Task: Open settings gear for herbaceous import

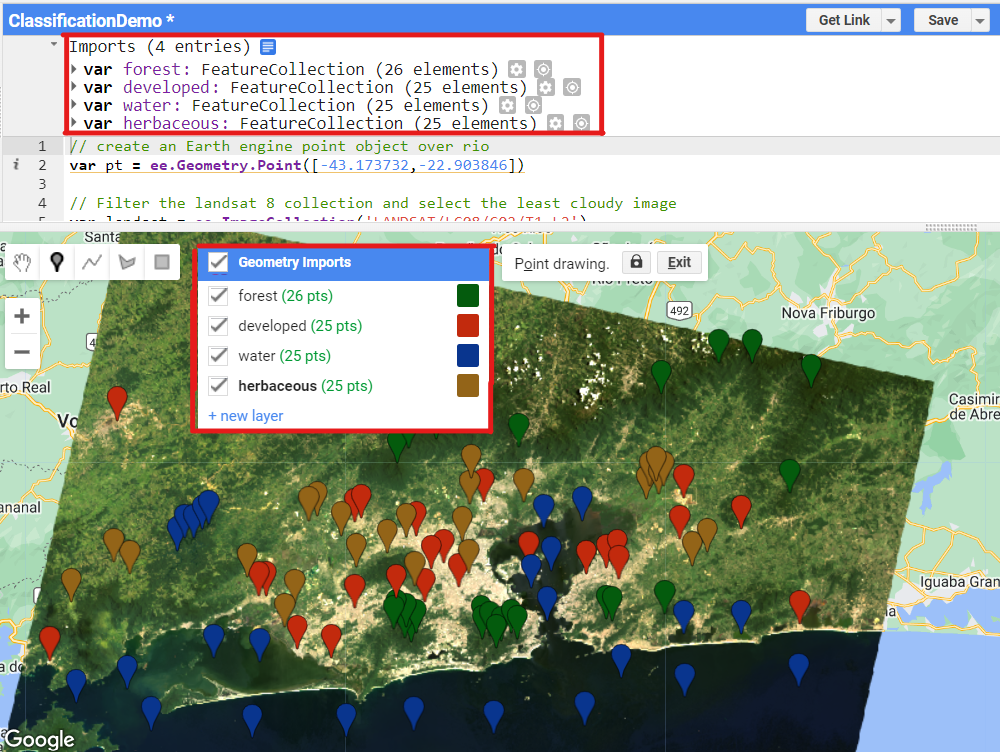Action: point(555,123)
